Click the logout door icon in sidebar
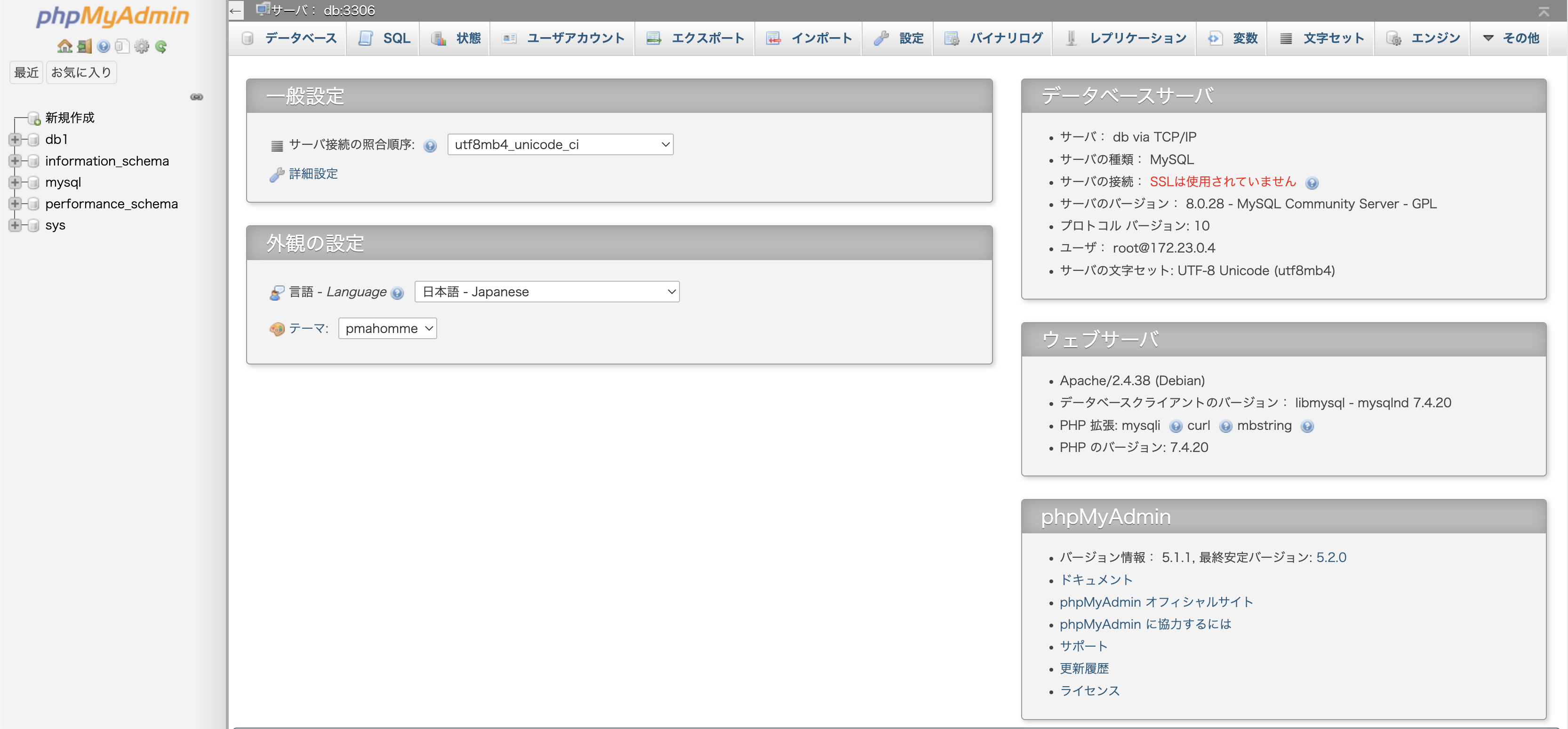Image resolution: width=1568 pixels, height=729 pixels. (x=85, y=46)
